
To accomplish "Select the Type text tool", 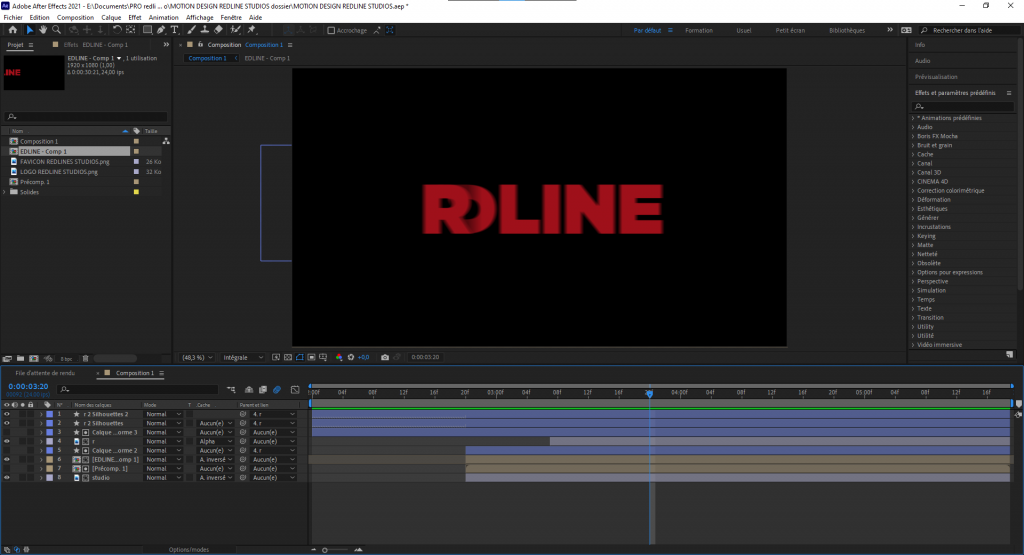I will (x=174, y=30).
